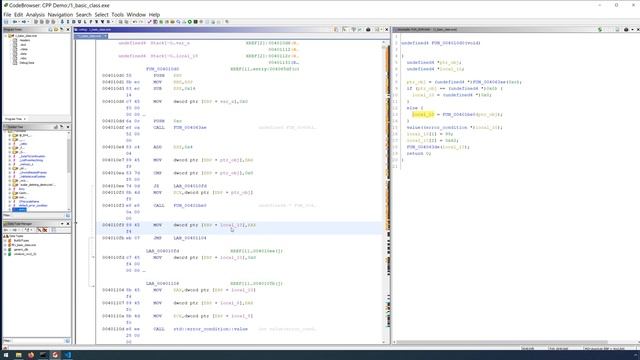
Task: Select _JustAfterInitialize node in Symbol Tree
Action: [x=32, y=156]
